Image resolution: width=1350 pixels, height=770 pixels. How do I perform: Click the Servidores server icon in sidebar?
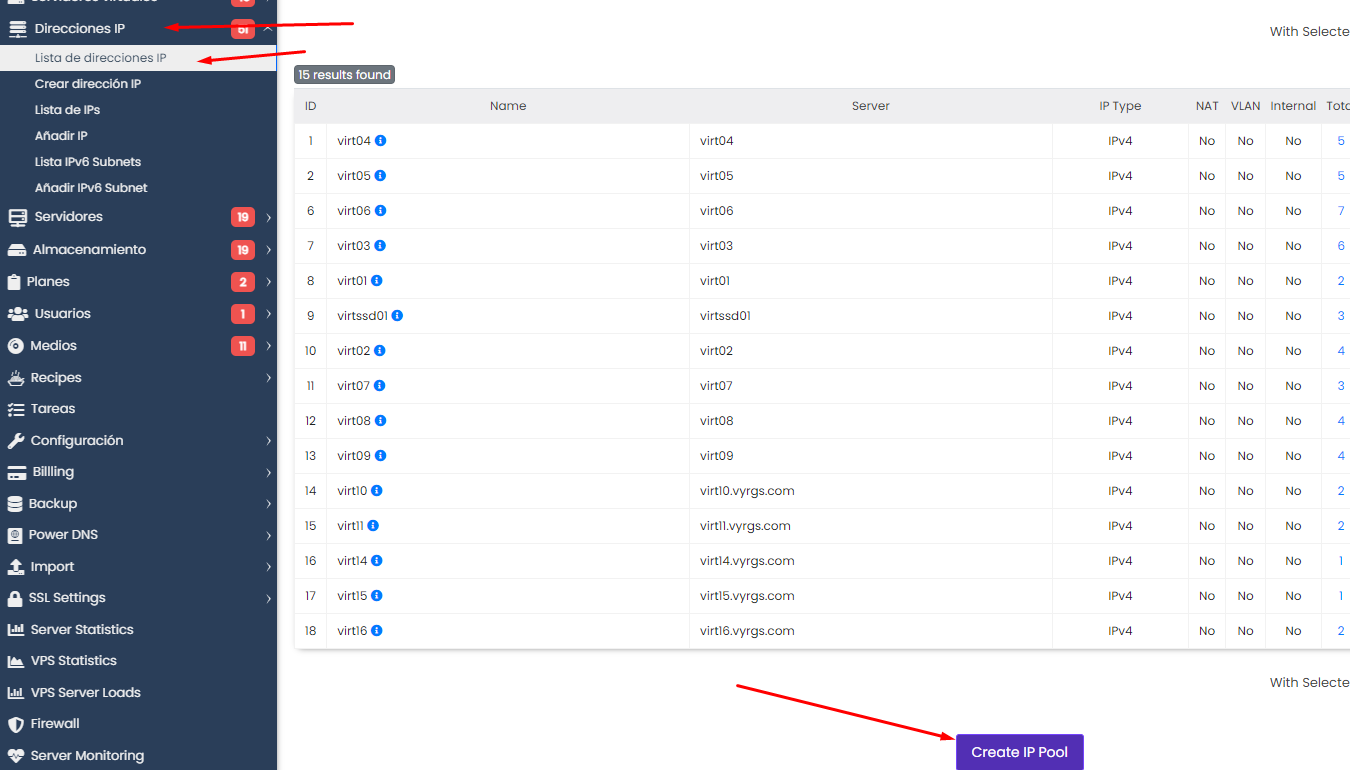coord(17,217)
